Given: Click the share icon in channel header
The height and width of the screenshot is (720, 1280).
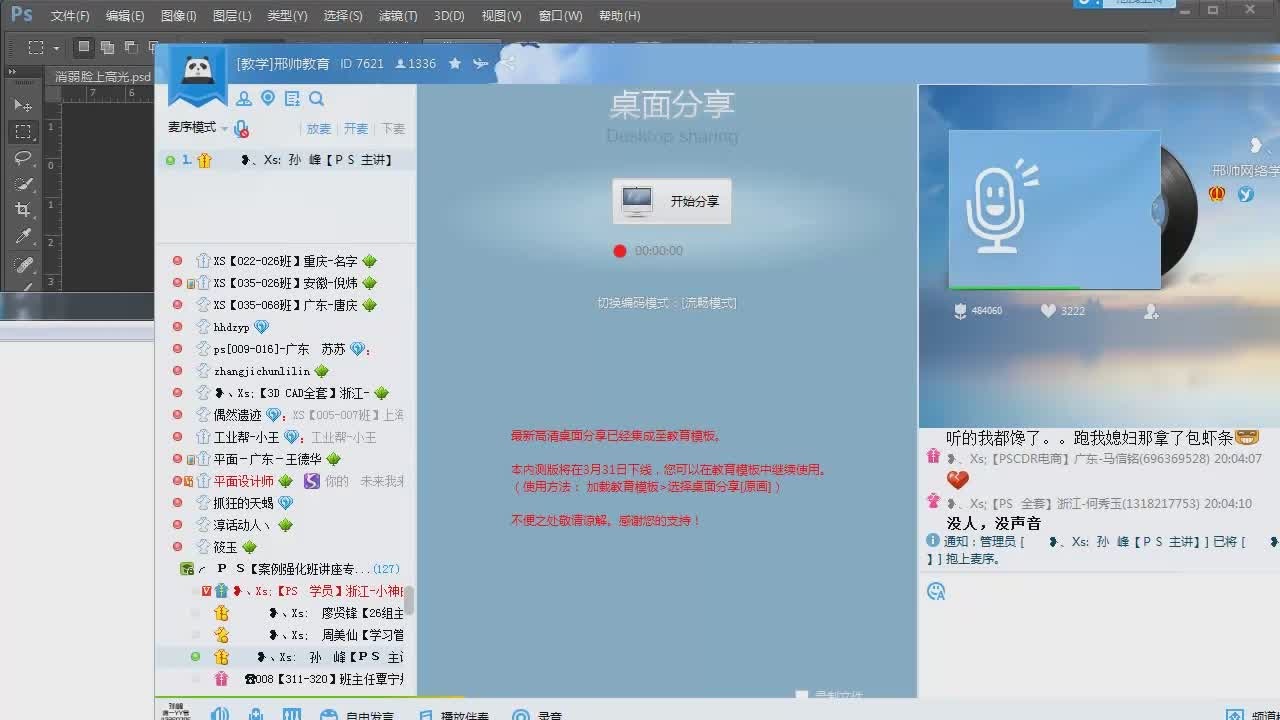Looking at the screenshot, I should tap(508, 63).
